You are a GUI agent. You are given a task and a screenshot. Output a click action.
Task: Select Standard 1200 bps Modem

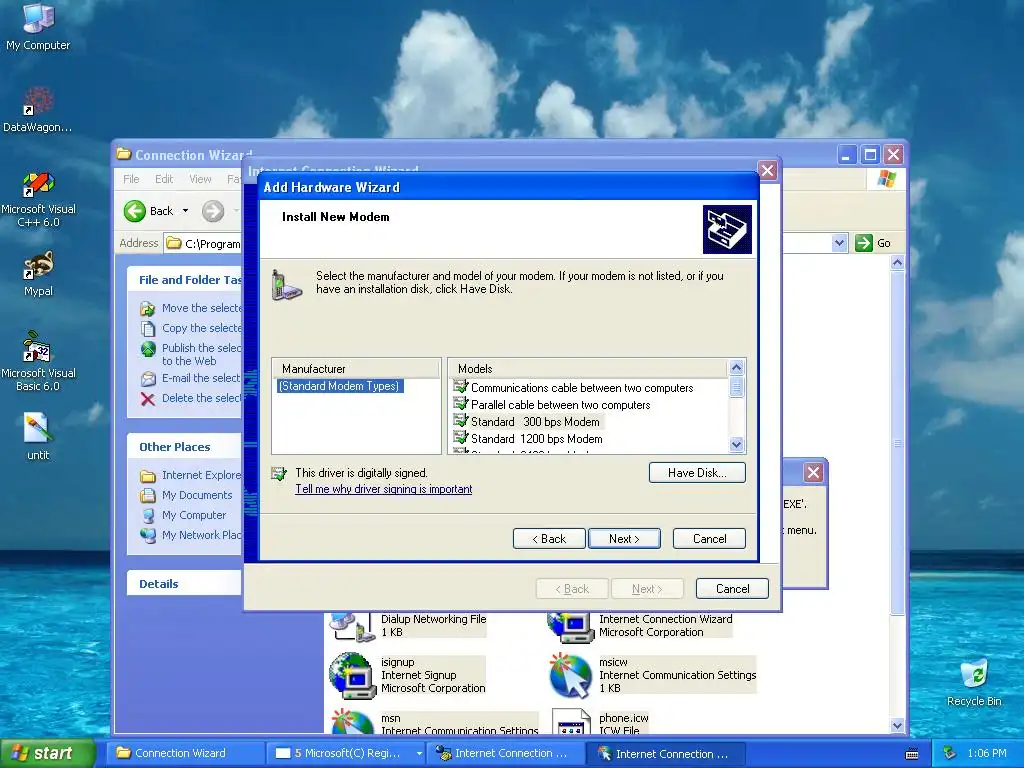(537, 439)
